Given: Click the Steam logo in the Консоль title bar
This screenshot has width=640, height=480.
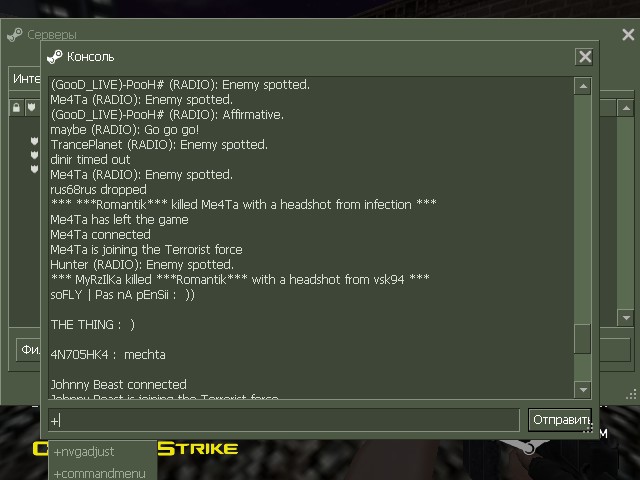Looking at the screenshot, I should point(55,57).
